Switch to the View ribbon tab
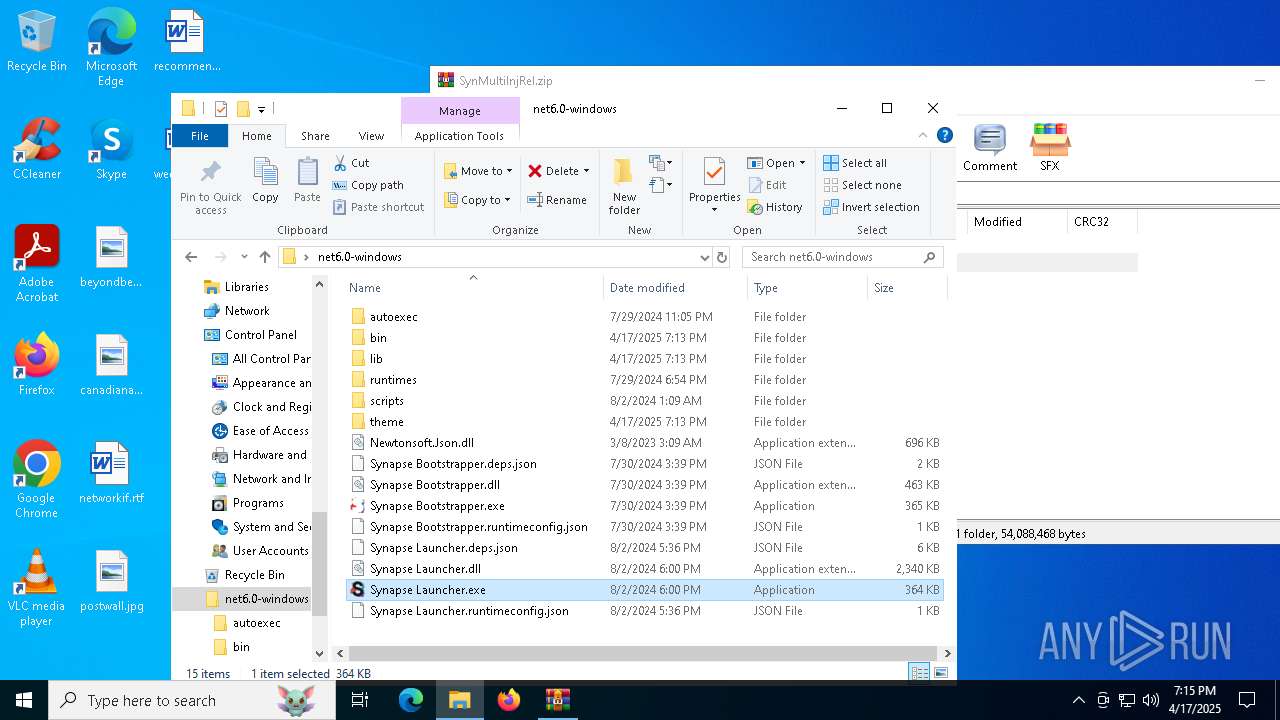The width and height of the screenshot is (1280, 720). pyautogui.click(x=371, y=136)
